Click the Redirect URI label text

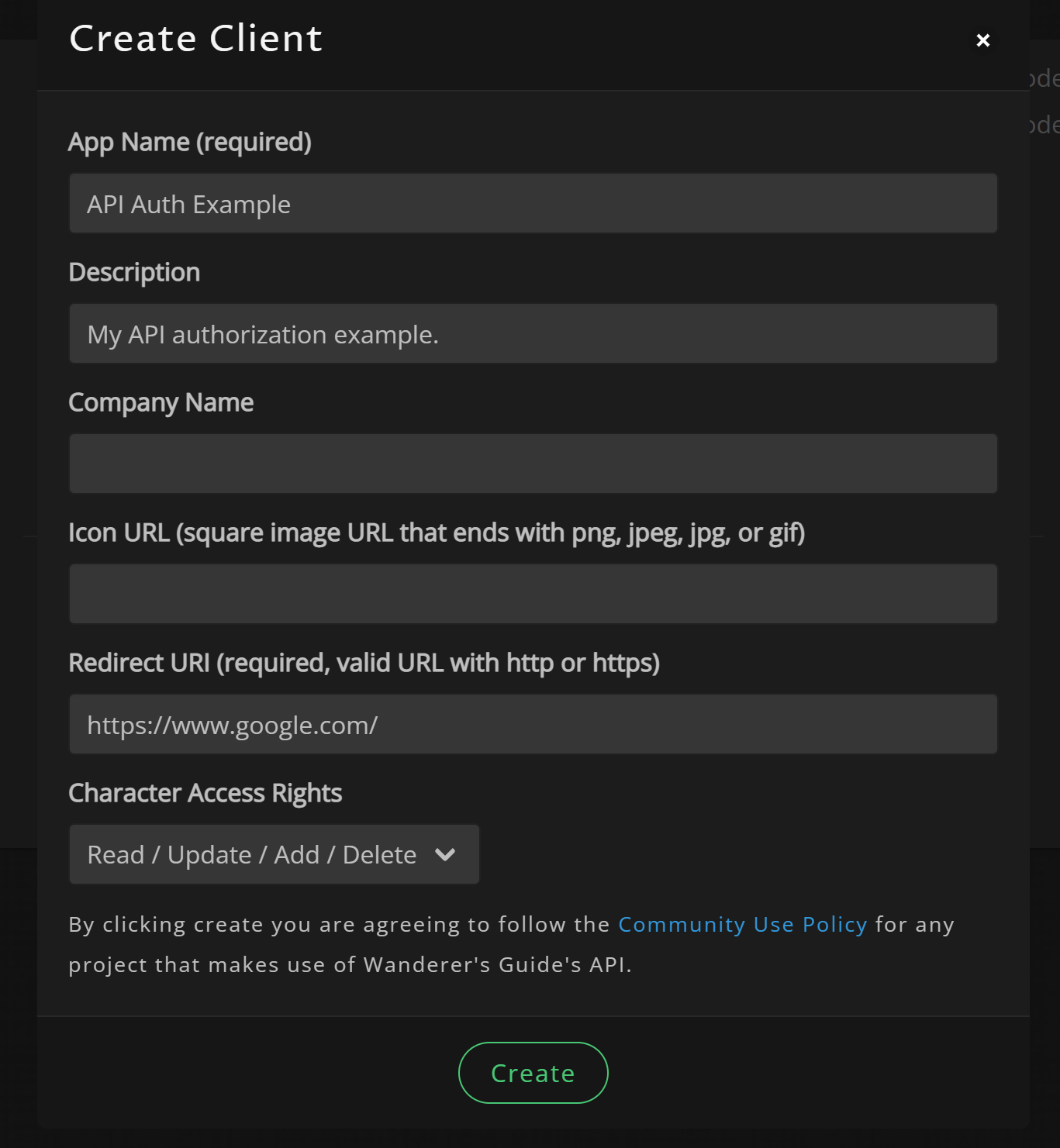[364, 663]
